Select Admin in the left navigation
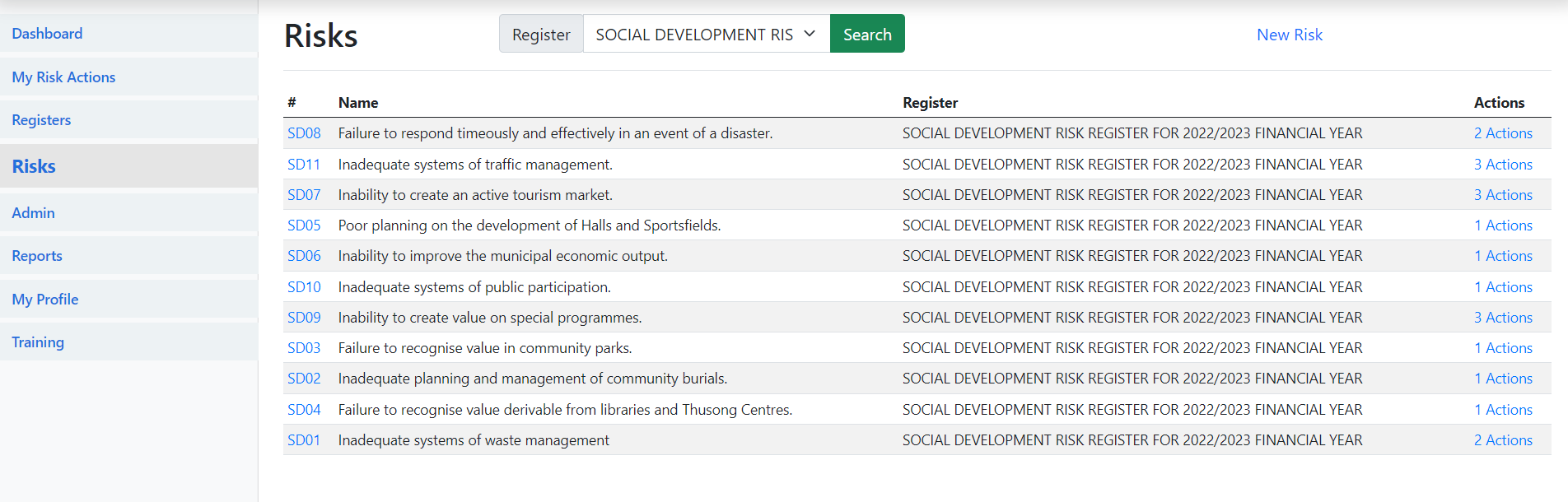This screenshot has width=1568, height=502. coord(33,213)
